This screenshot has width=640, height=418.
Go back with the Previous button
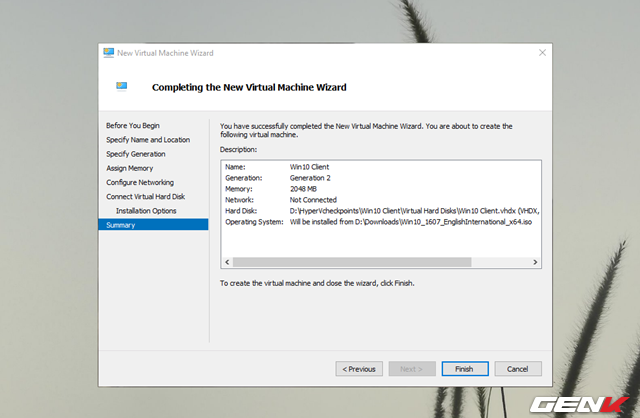click(359, 369)
